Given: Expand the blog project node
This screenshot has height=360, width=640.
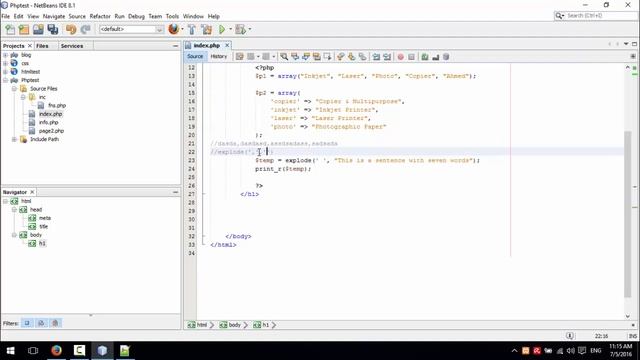Looking at the screenshot, I should coord(5,55).
